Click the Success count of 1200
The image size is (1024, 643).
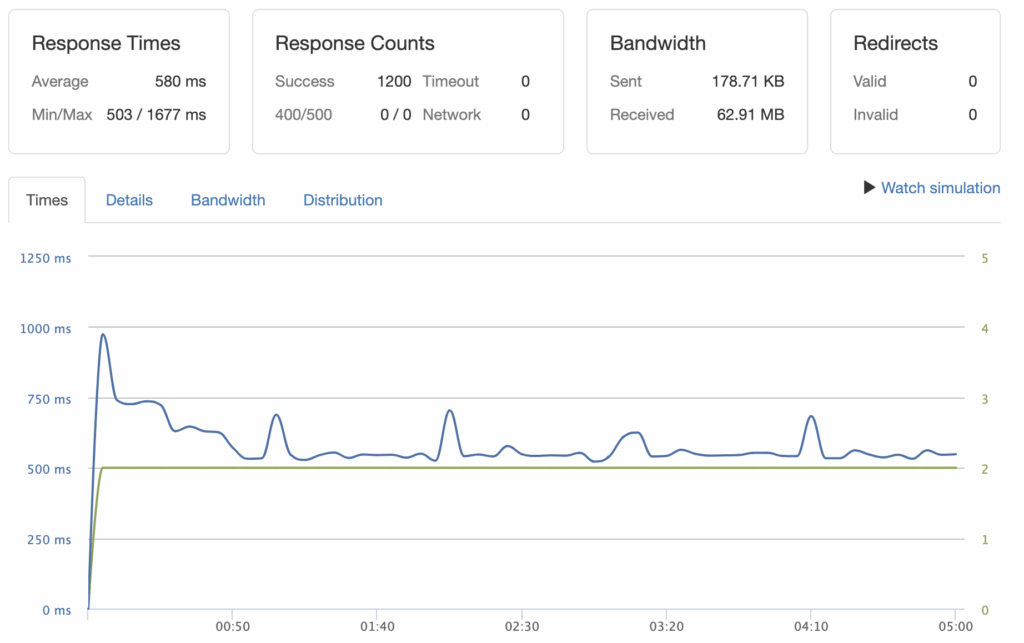[x=394, y=82]
